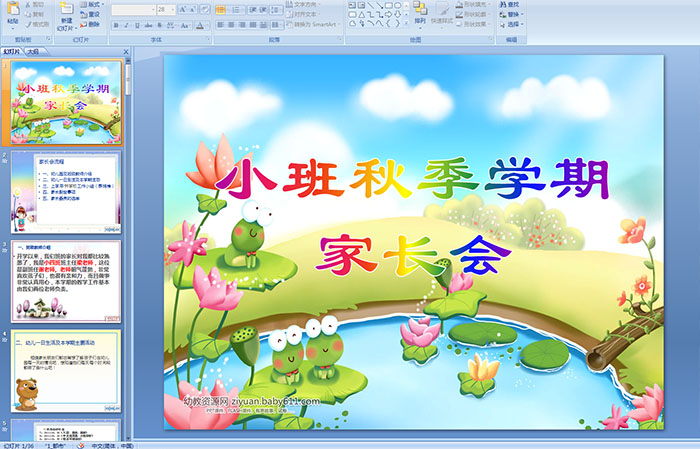Select the Right Brace shape

pyautogui.click(x=398, y=23)
